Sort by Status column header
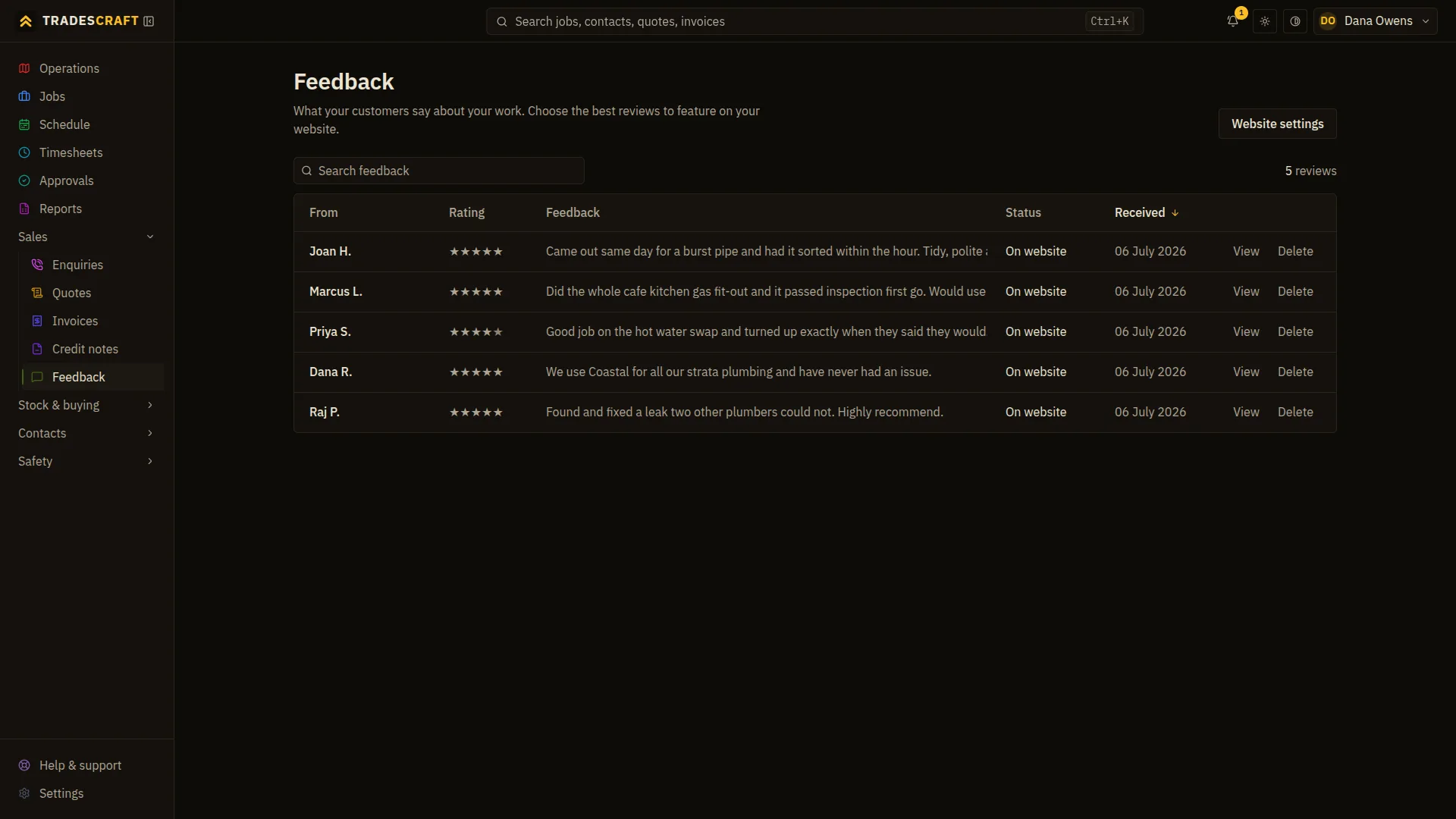Viewport: 1456px width, 819px height. coord(1023,212)
